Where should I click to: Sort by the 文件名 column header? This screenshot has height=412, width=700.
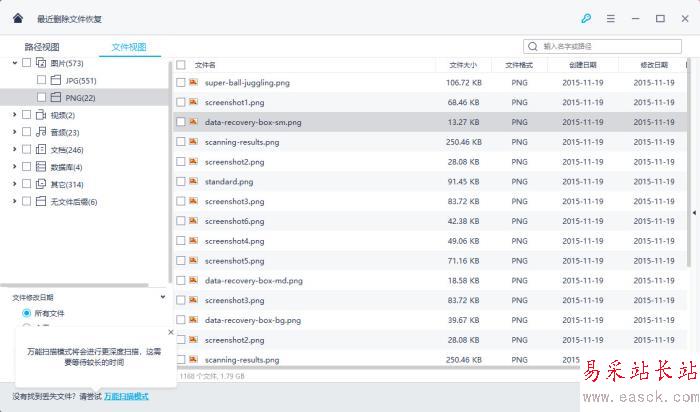[x=205, y=65]
